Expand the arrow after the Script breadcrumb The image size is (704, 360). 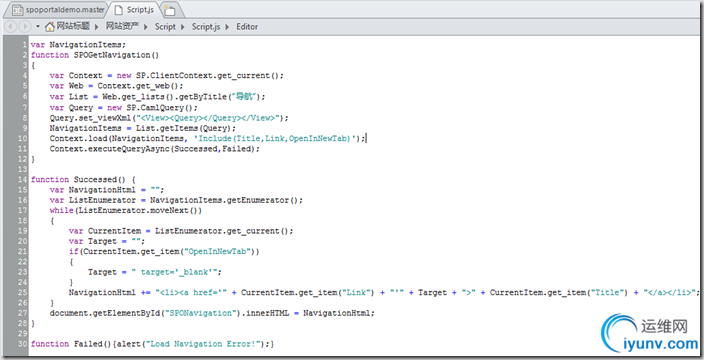[183, 27]
